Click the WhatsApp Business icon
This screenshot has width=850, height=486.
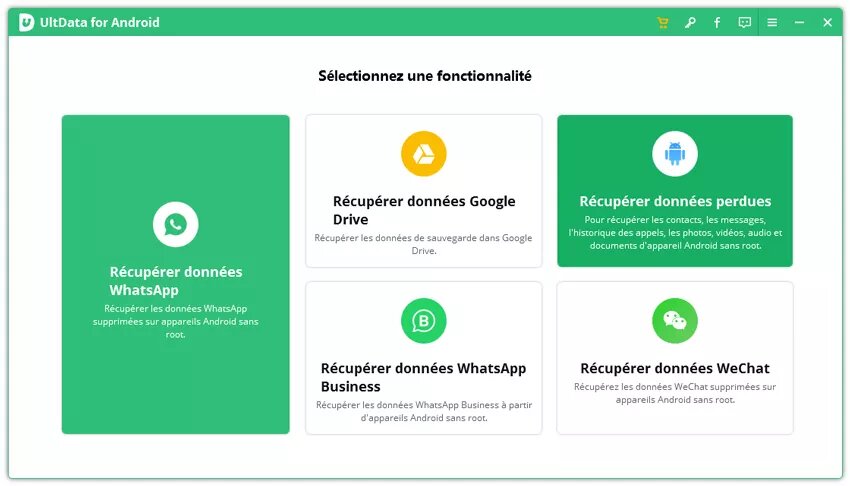click(x=423, y=321)
